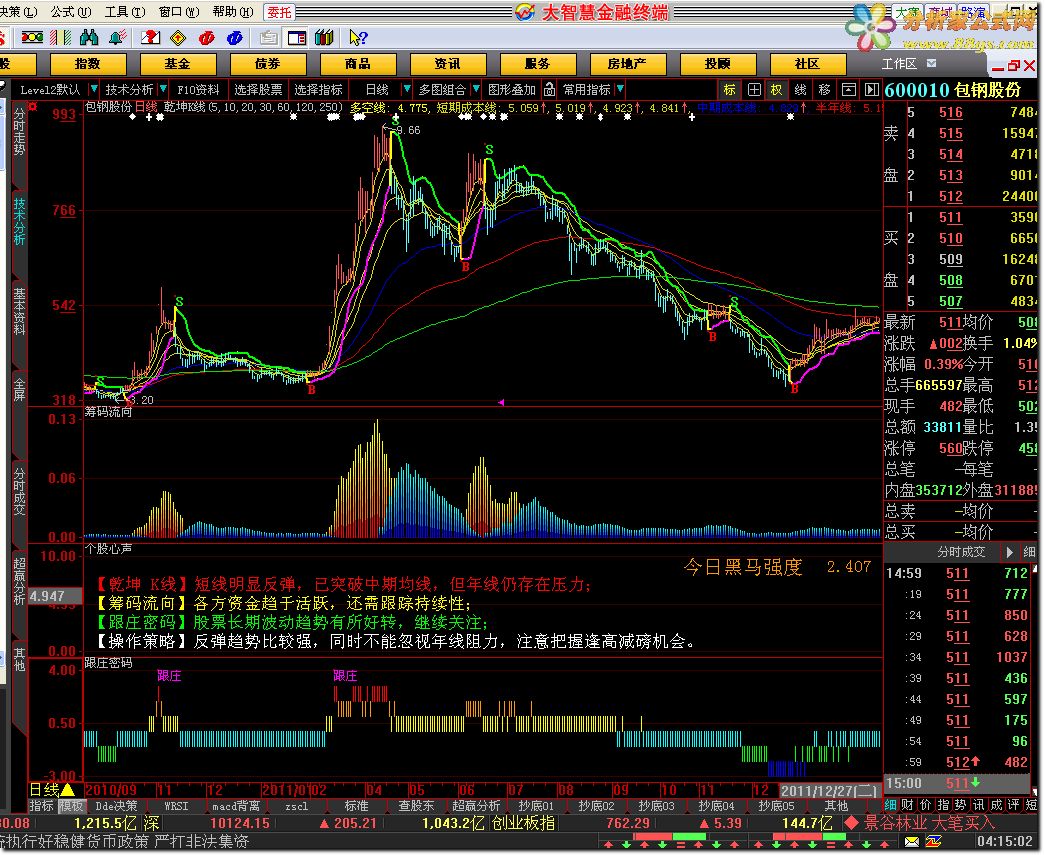
Task: Open the alarm bell alert icon
Action: (117, 38)
